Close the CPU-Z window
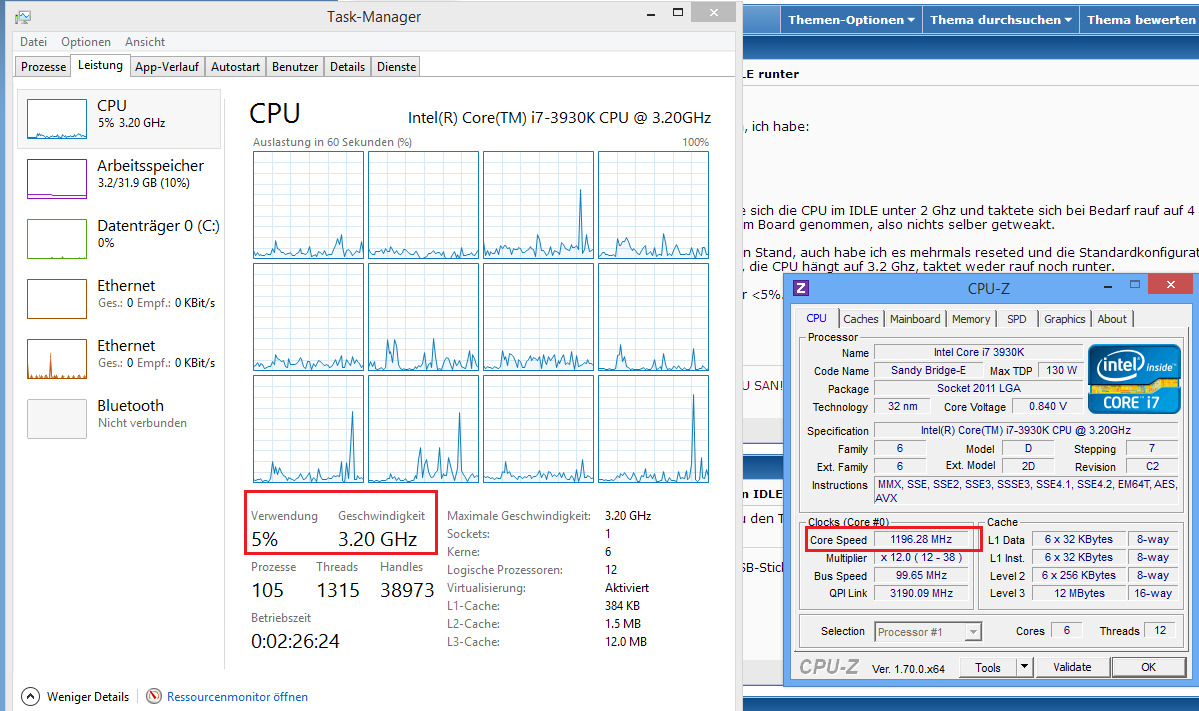1199x711 pixels. point(1171,284)
